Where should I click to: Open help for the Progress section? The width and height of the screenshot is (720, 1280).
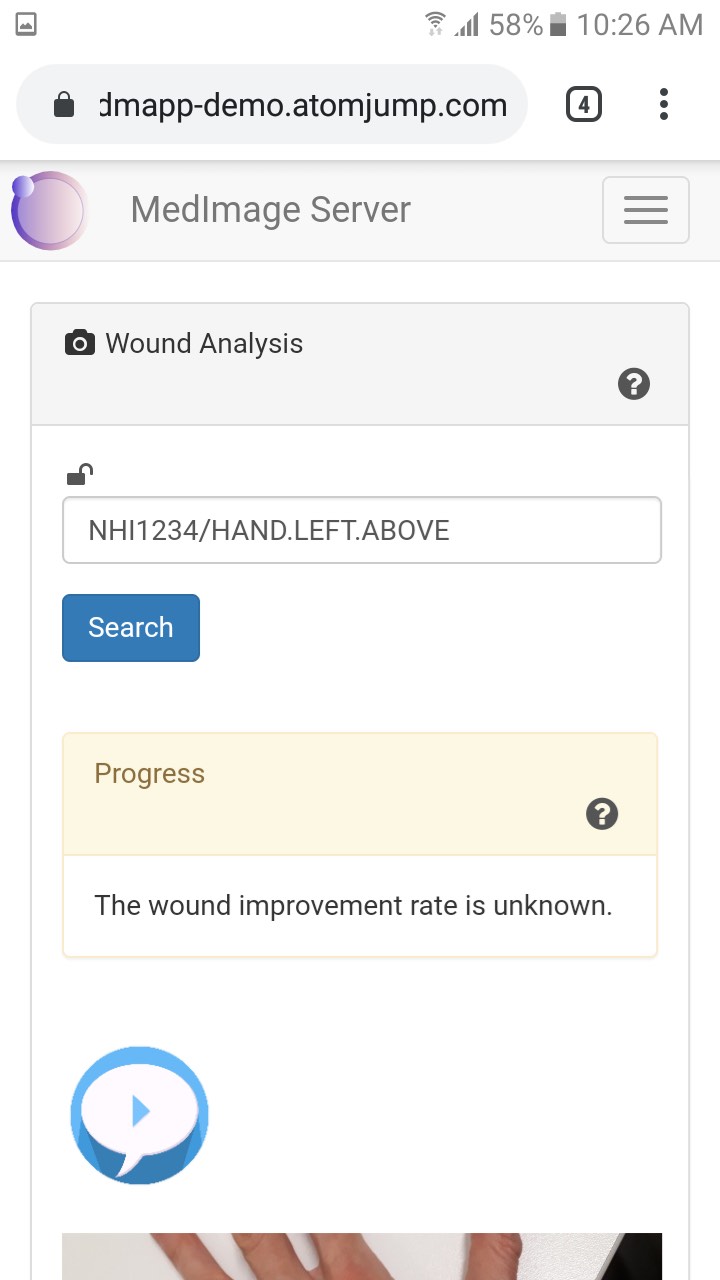click(602, 814)
